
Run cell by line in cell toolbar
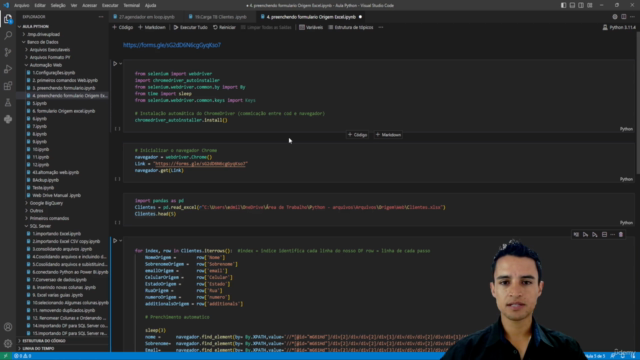tap(576, 235)
